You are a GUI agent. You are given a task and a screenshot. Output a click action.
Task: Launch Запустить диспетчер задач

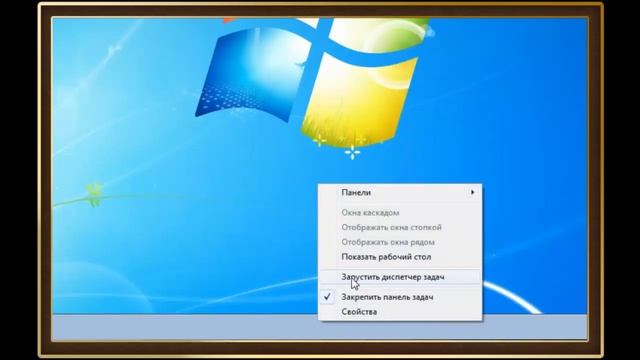click(400, 277)
